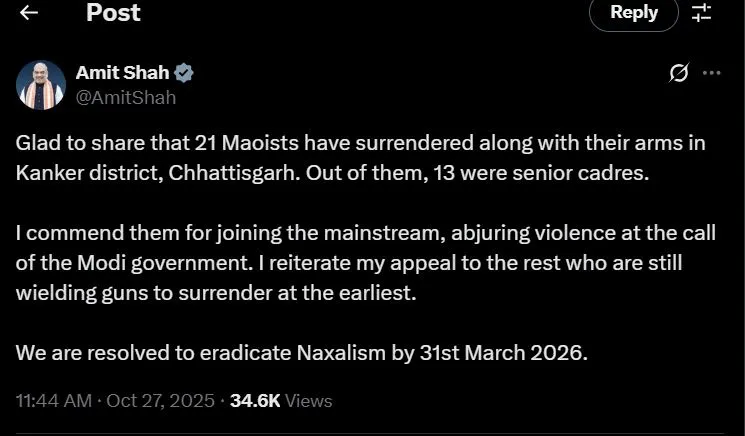This screenshot has width=745, height=436.
Task: Click the blue verified badge
Action: click(185, 73)
